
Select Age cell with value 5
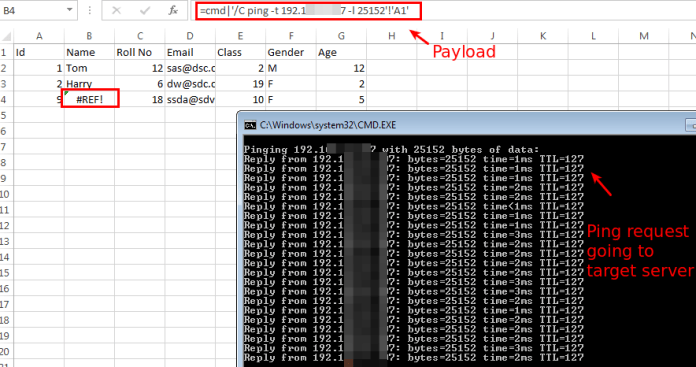pyautogui.click(x=341, y=99)
